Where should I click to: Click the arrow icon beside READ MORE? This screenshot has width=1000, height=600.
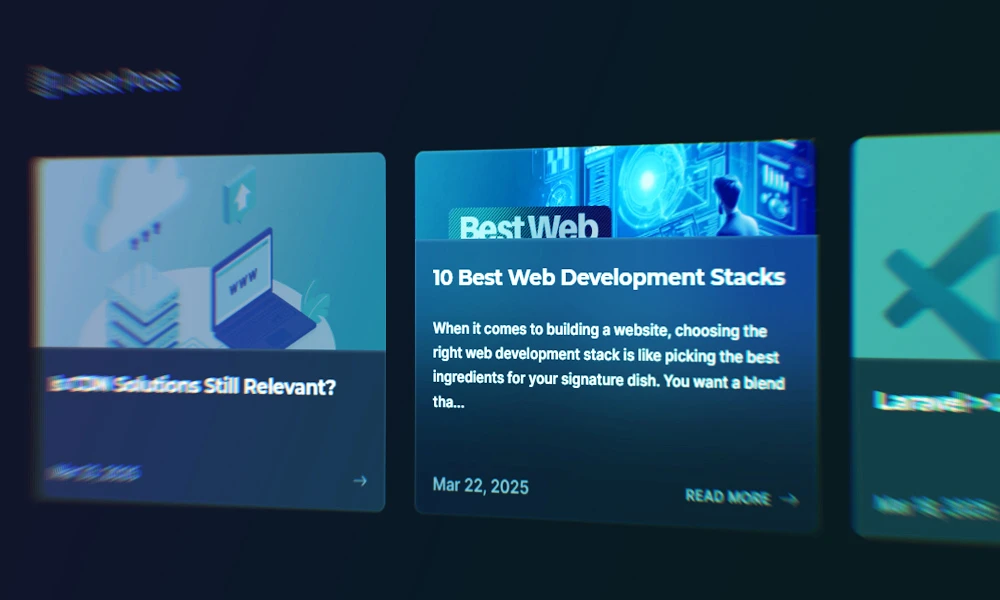click(789, 499)
